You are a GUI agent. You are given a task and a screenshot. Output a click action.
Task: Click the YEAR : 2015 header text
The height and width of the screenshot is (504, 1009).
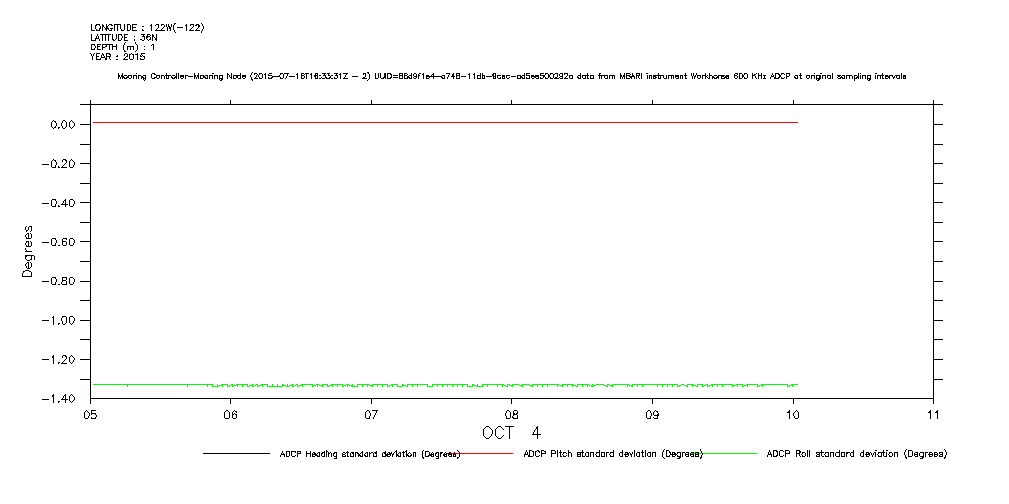pyautogui.click(x=117, y=57)
